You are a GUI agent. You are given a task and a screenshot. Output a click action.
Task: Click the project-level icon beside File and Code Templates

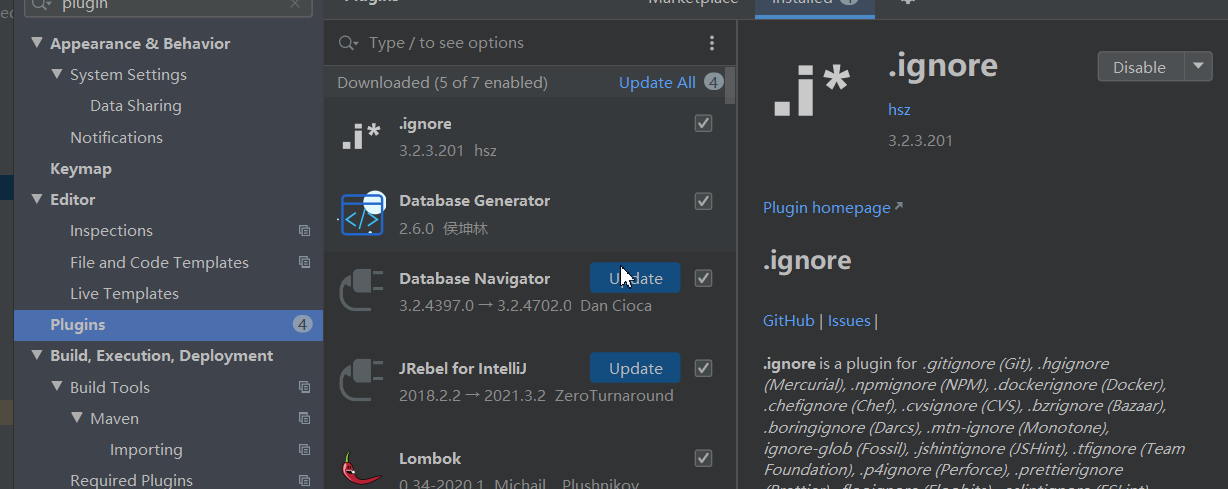pos(305,262)
